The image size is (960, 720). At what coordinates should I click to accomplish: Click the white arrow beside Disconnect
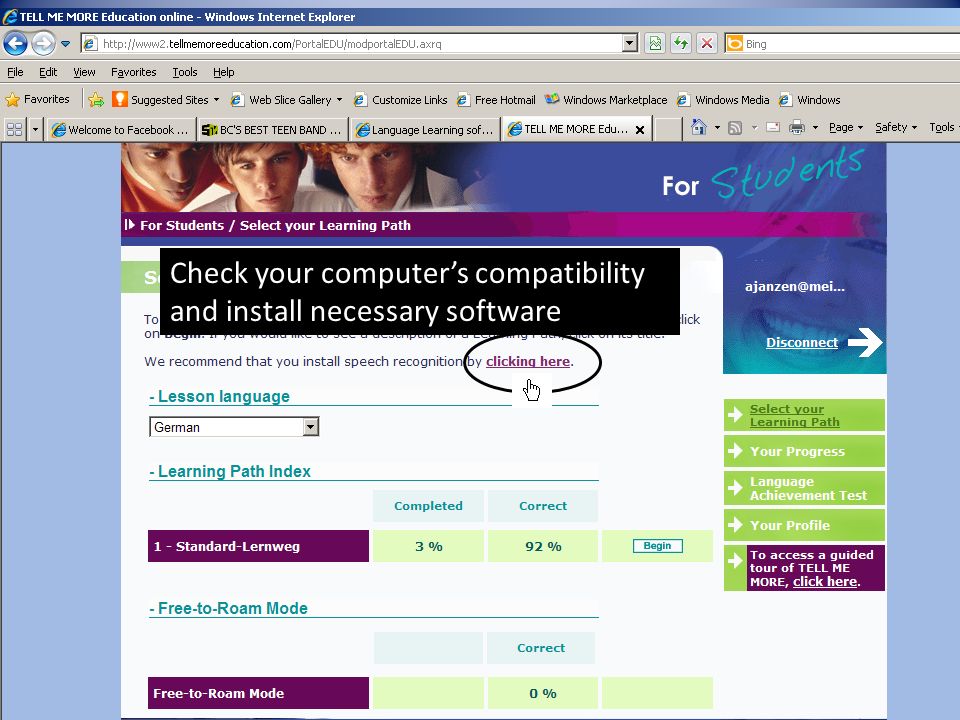864,342
